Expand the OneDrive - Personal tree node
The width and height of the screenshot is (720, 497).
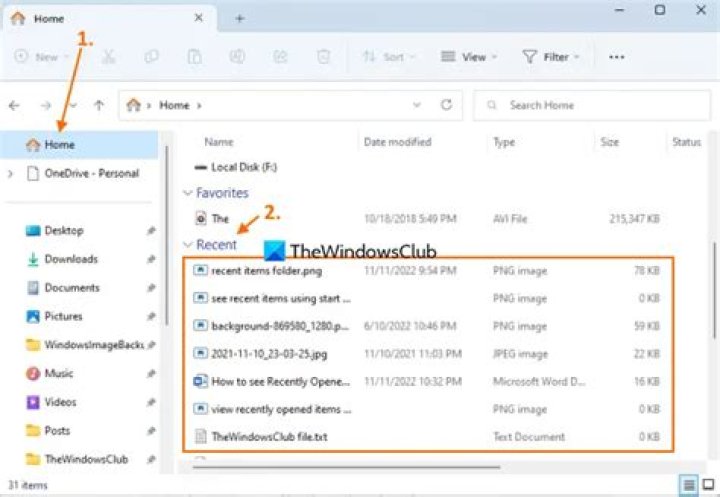click(x=11, y=174)
